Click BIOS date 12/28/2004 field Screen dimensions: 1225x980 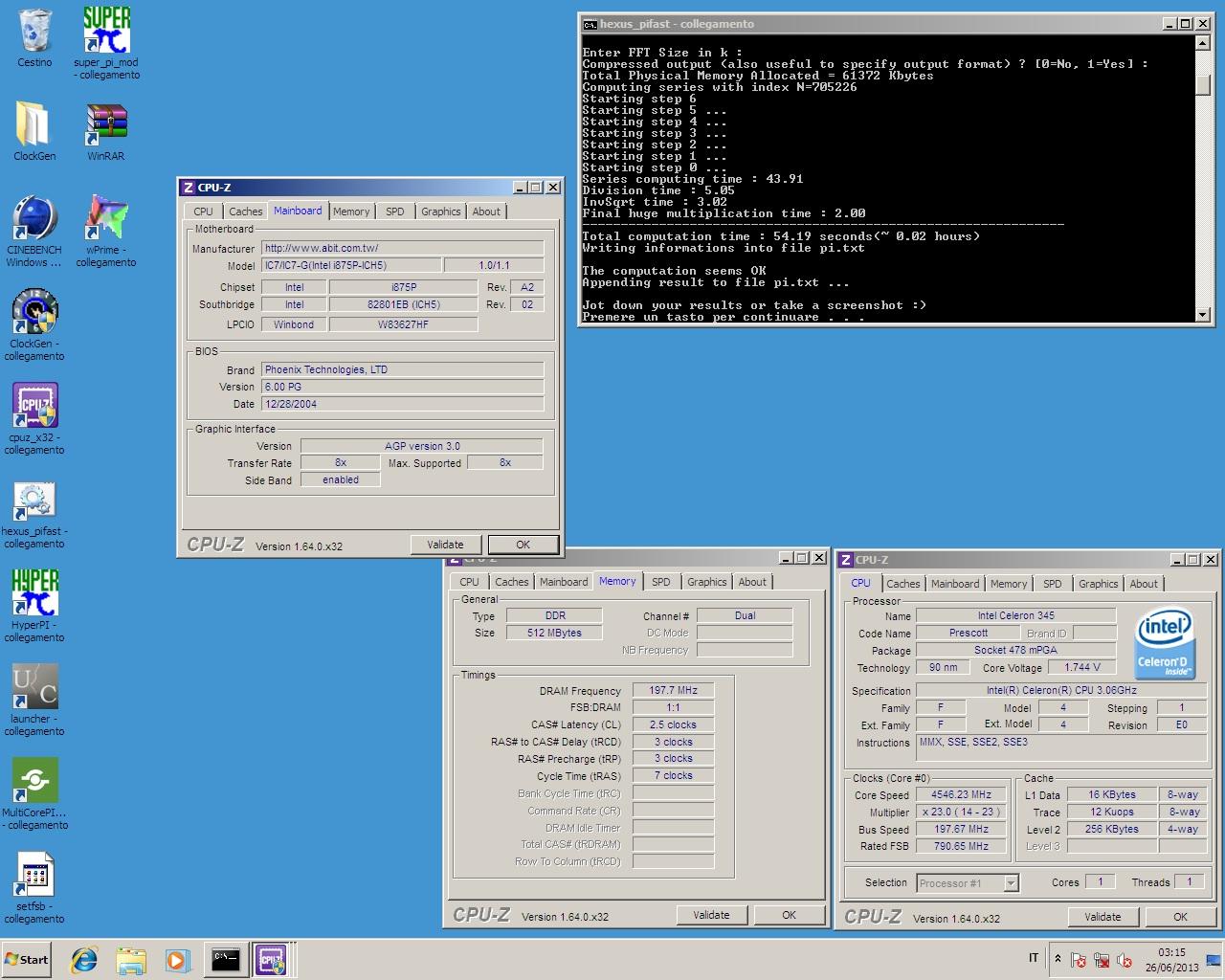(x=403, y=404)
